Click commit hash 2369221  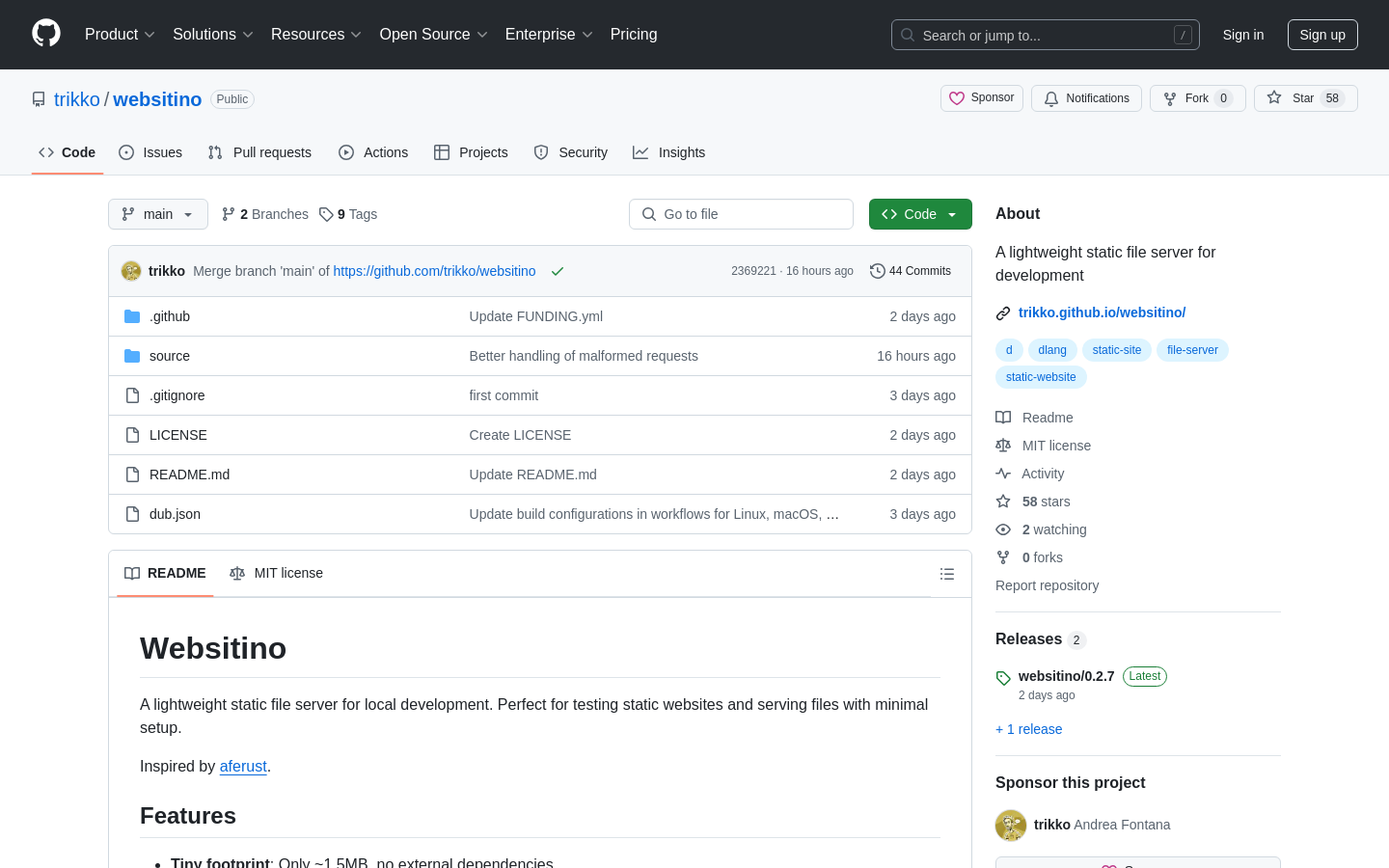(753, 271)
